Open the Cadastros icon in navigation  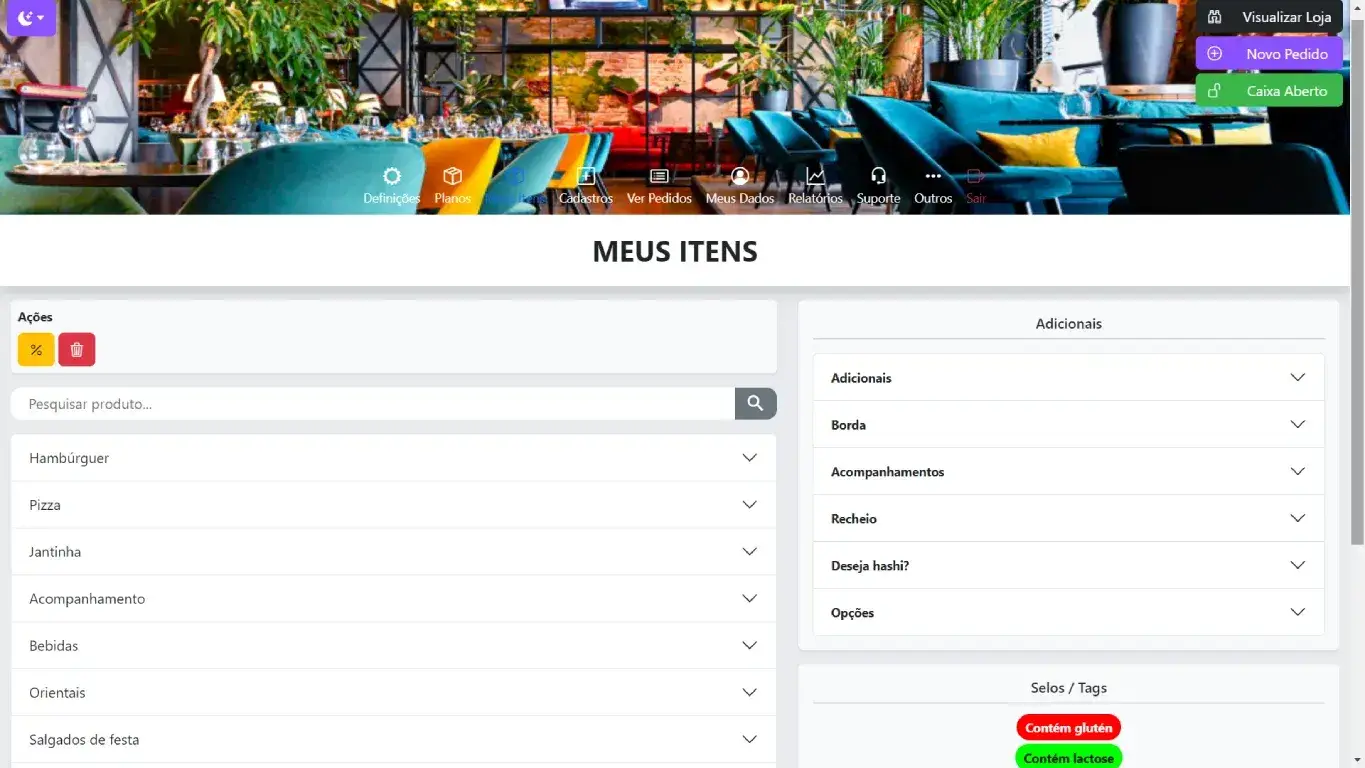click(x=586, y=177)
